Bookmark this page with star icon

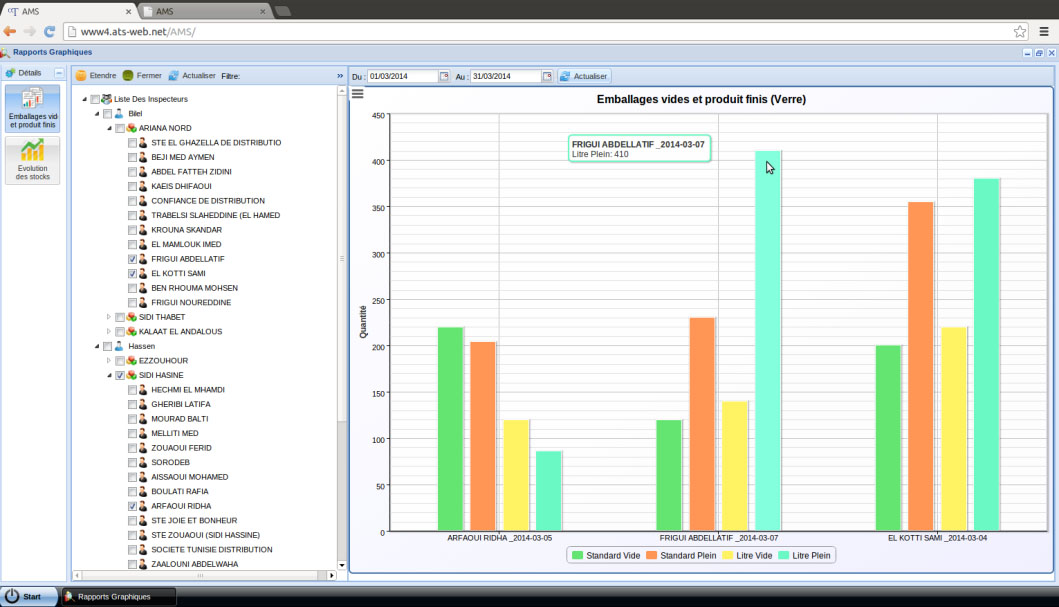[x=1019, y=31]
